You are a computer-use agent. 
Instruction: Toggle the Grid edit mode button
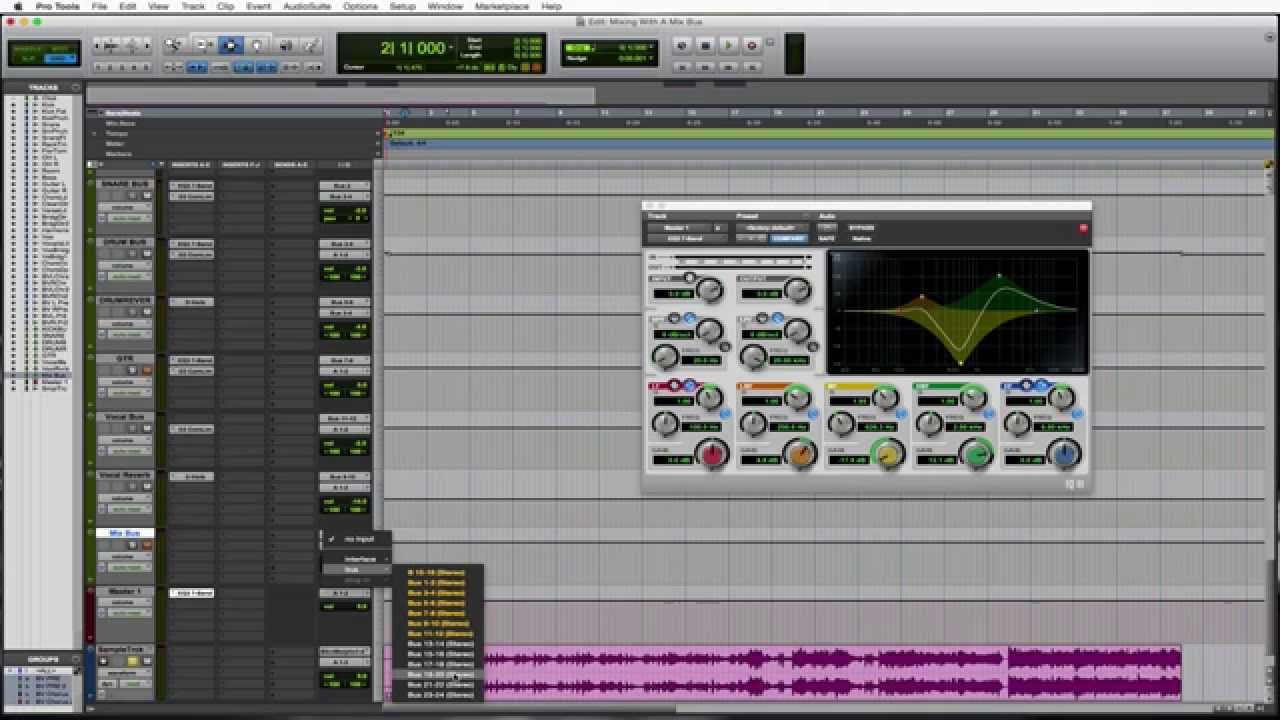pyautogui.click(x=61, y=58)
